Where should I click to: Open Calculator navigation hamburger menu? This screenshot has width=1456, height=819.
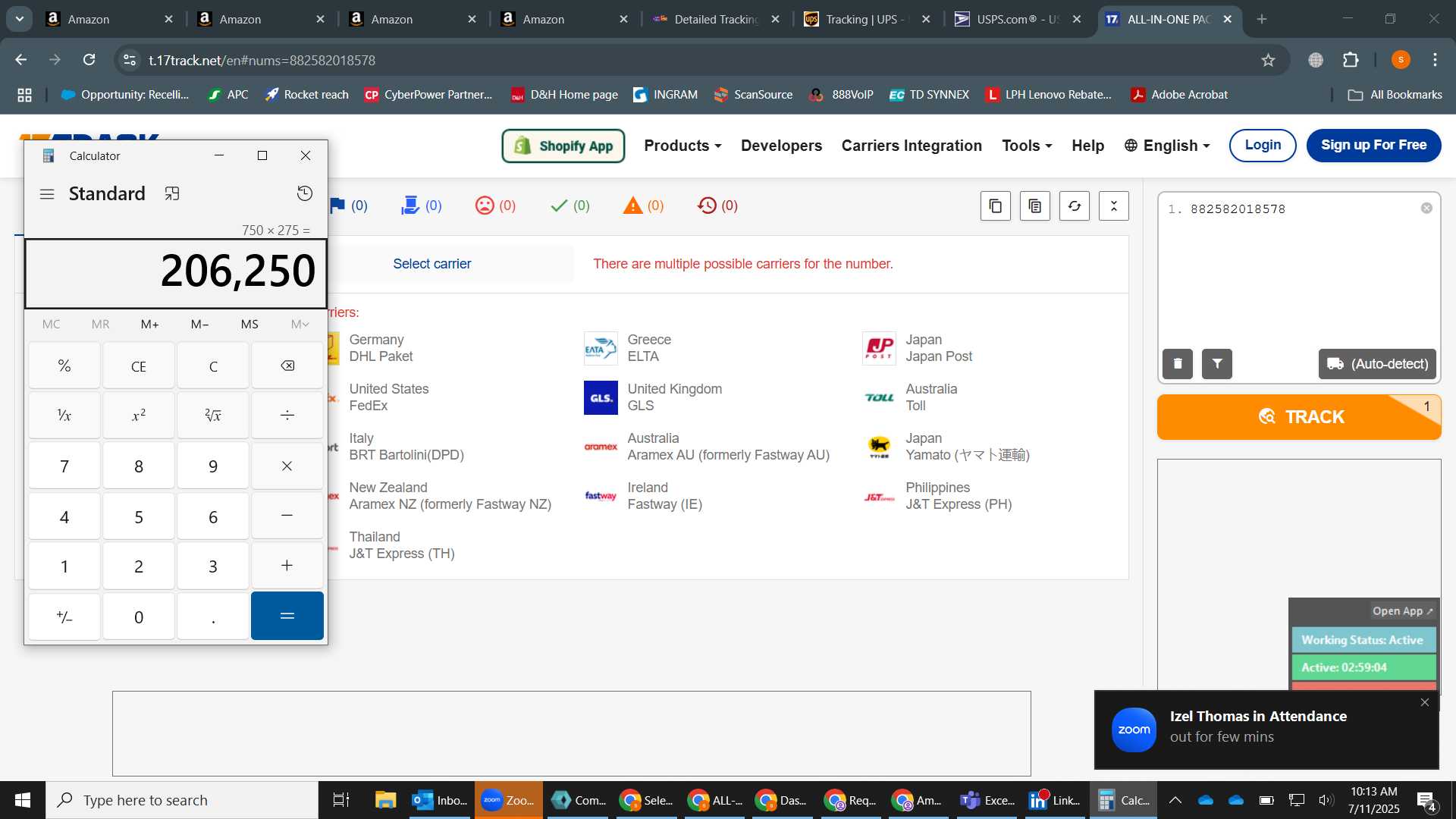click(x=47, y=194)
